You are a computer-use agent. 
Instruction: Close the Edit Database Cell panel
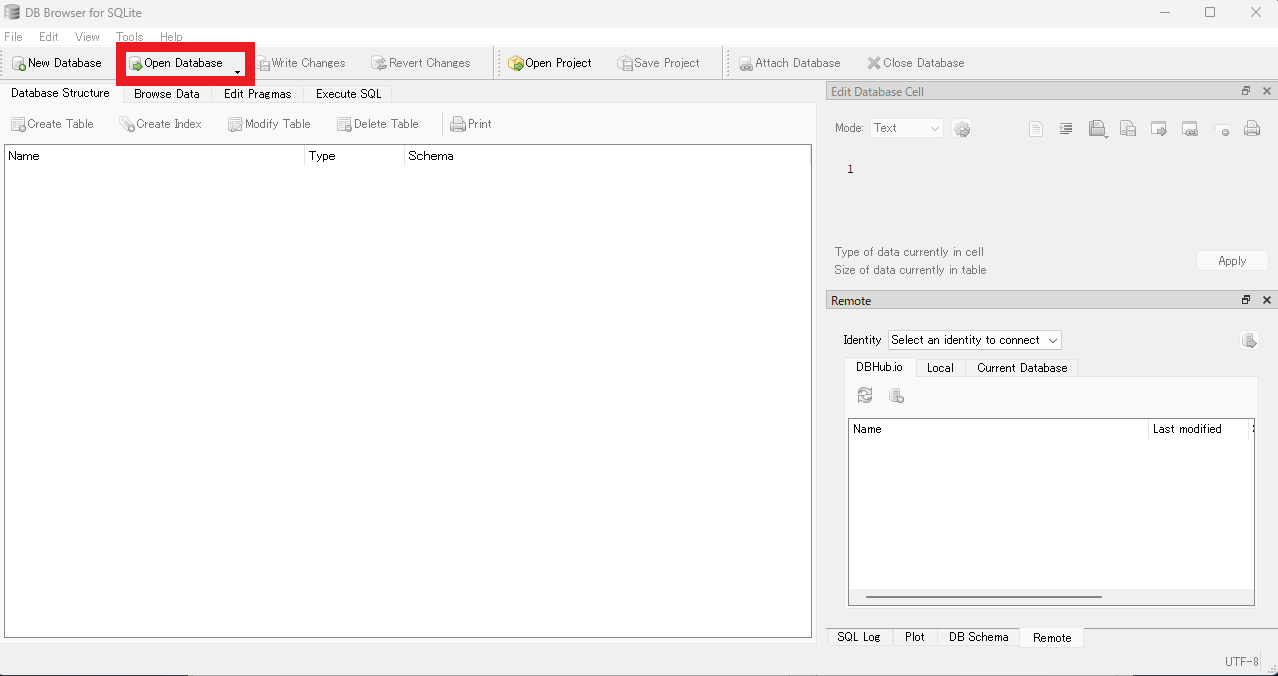1267,91
